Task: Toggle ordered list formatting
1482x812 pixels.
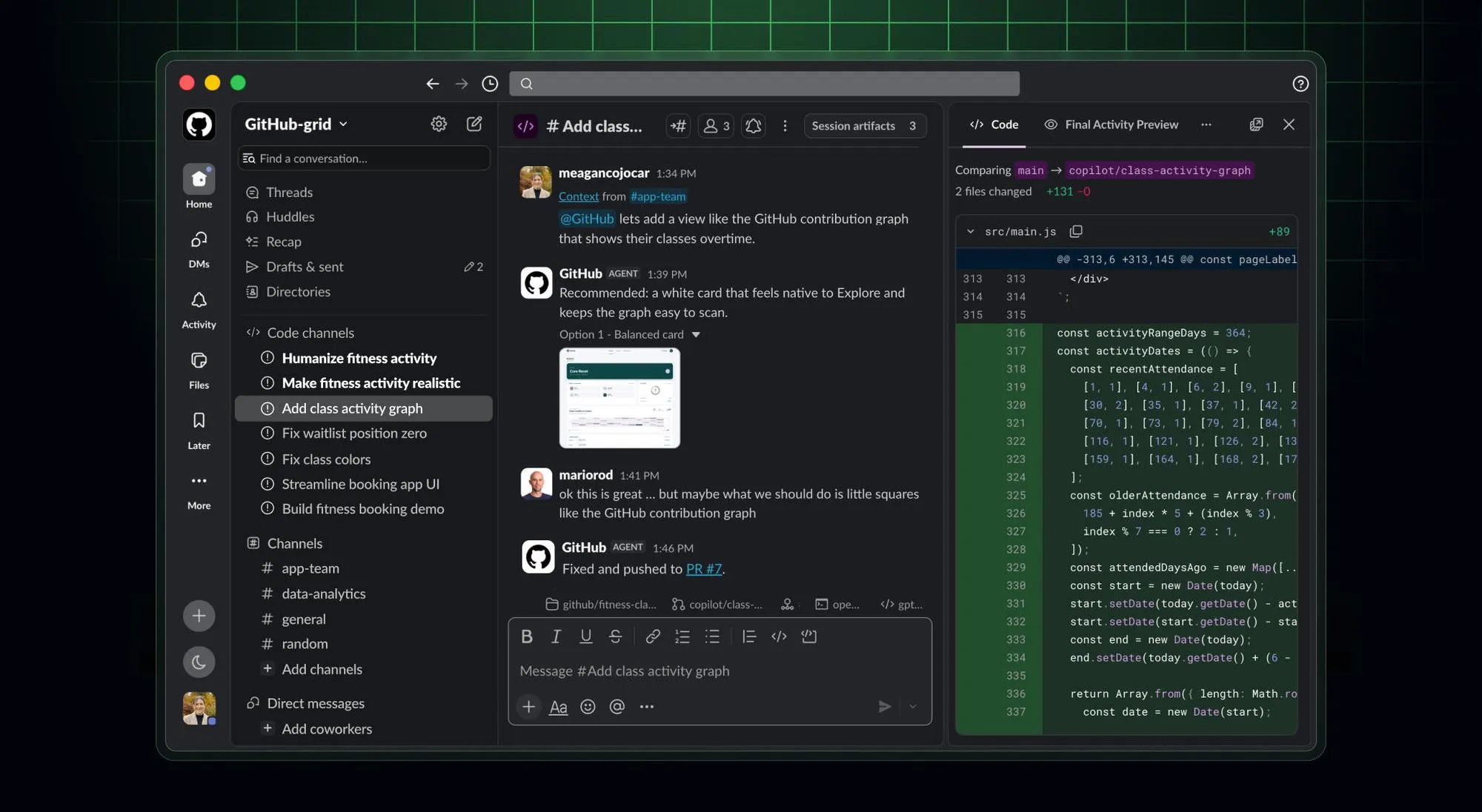Action: (682, 636)
